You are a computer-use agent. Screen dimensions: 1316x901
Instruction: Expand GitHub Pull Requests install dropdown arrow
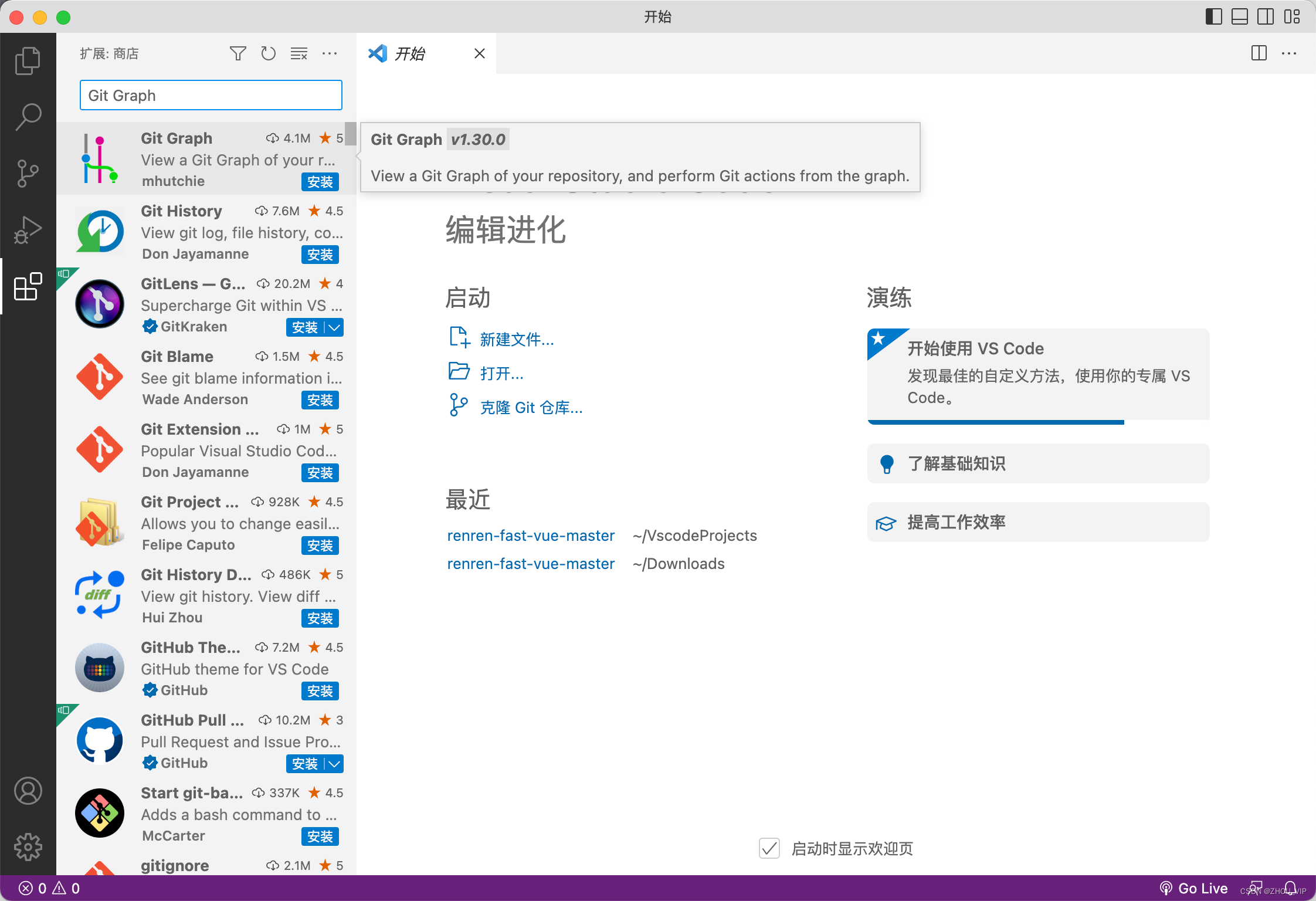pyautogui.click(x=334, y=764)
